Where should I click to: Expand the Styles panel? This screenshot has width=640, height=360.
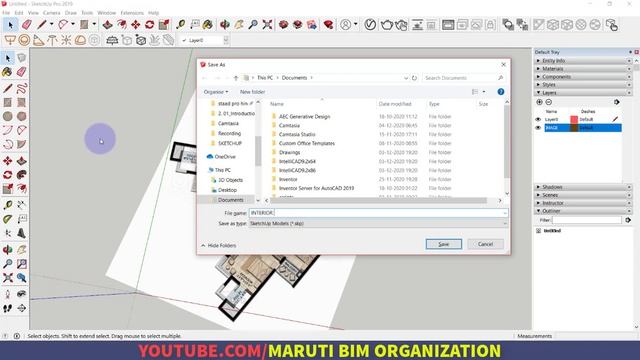pos(583,84)
